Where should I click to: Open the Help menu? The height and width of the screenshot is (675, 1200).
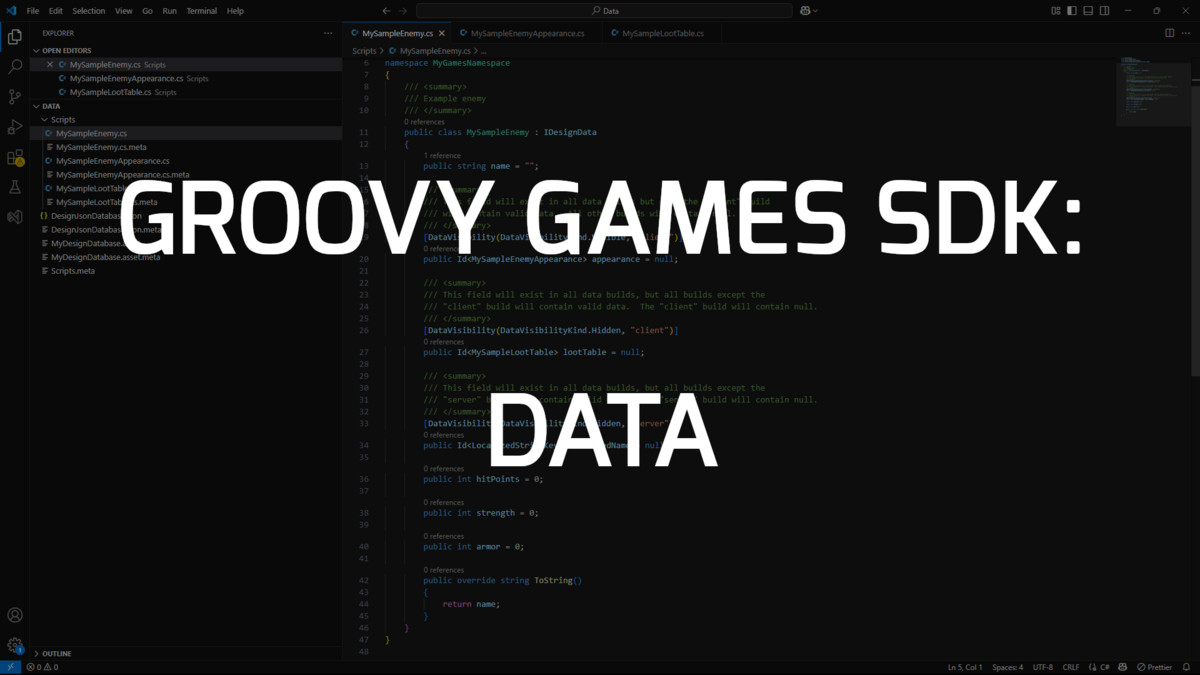pyautogui.click(x=235, y=11)
